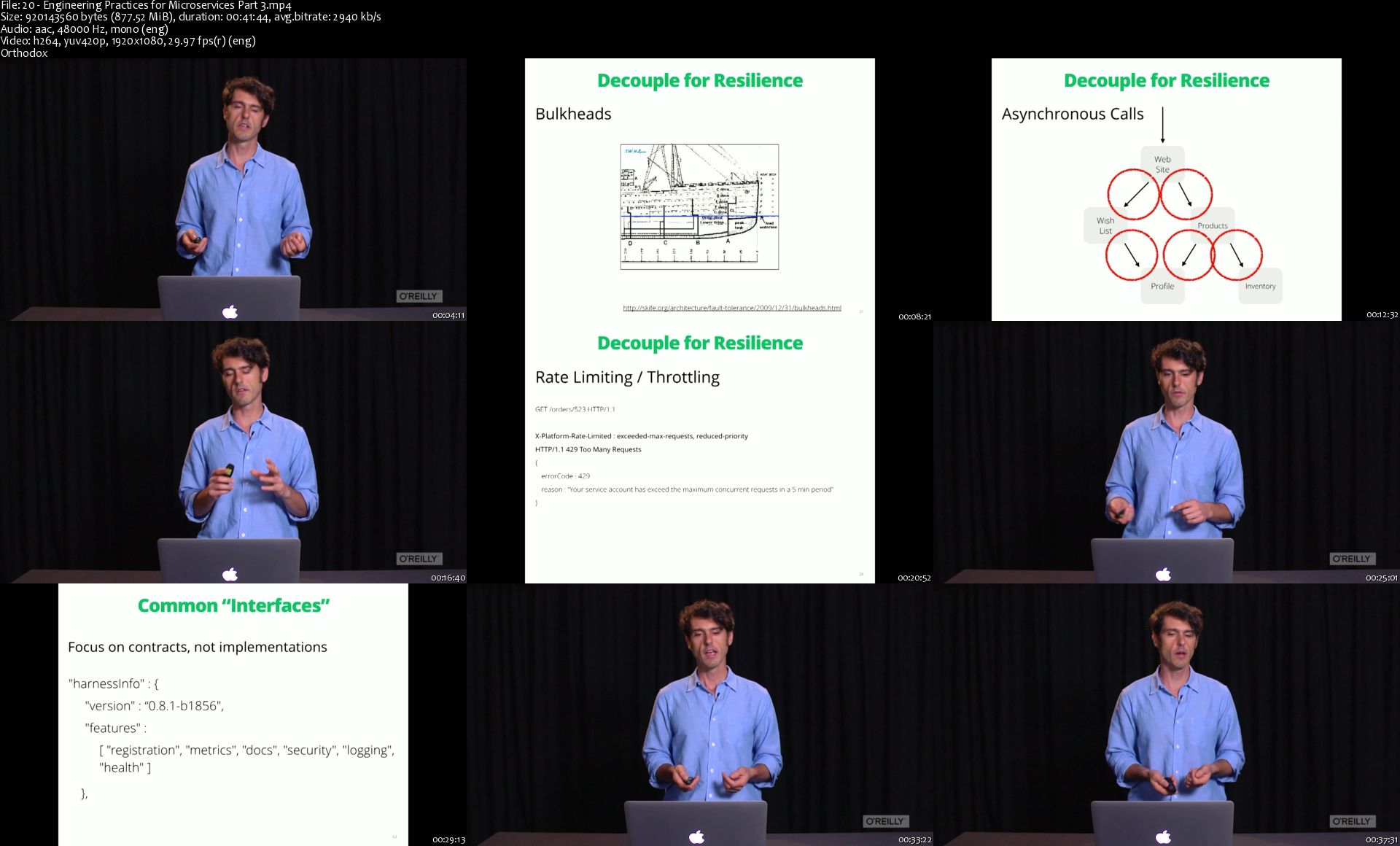The height and width of the screenshot is (846, 1400).
Task: Select the Common Interfaces slide thumbnail
Action: click(233, 715)
